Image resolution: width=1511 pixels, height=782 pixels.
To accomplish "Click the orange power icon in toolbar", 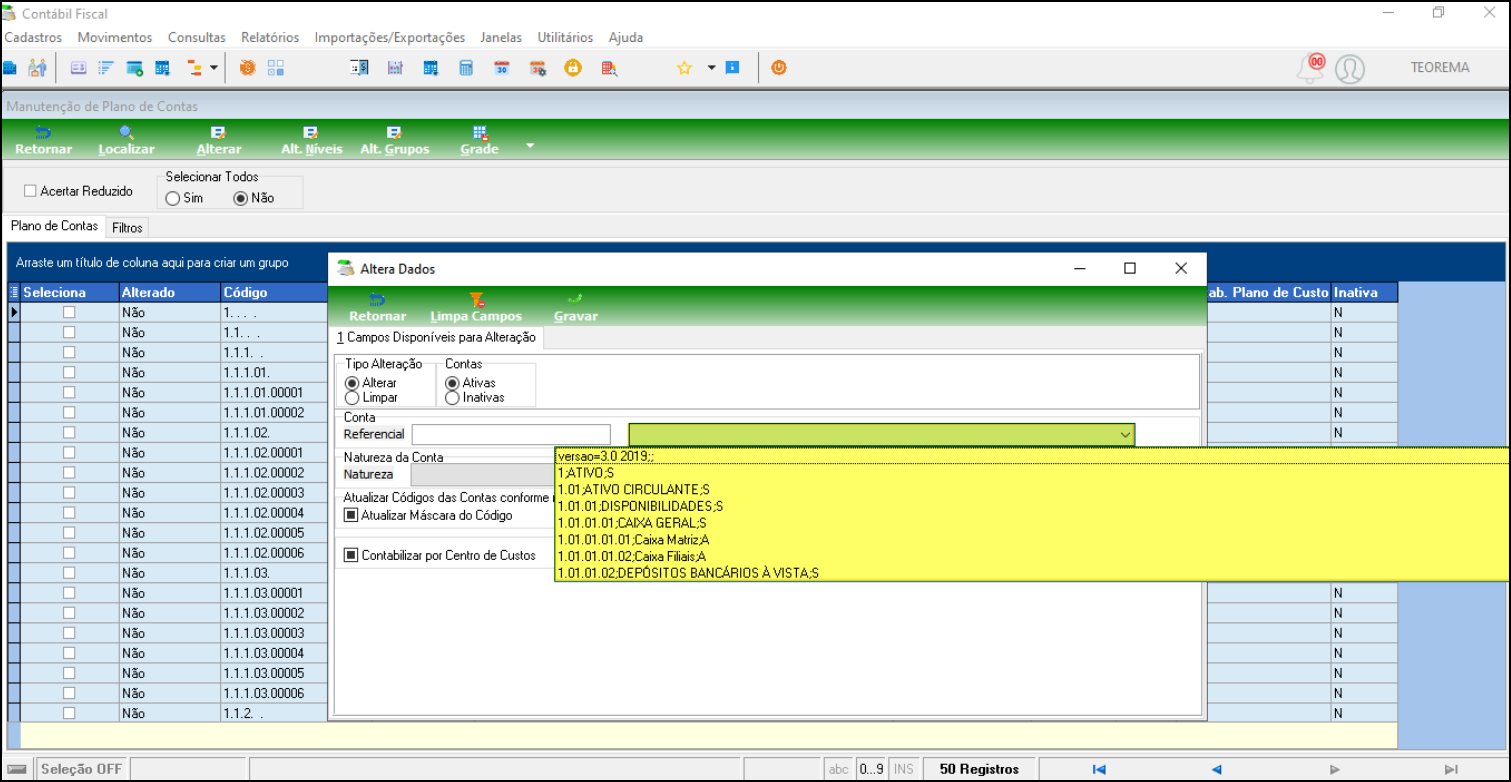I will click(779, 68).
